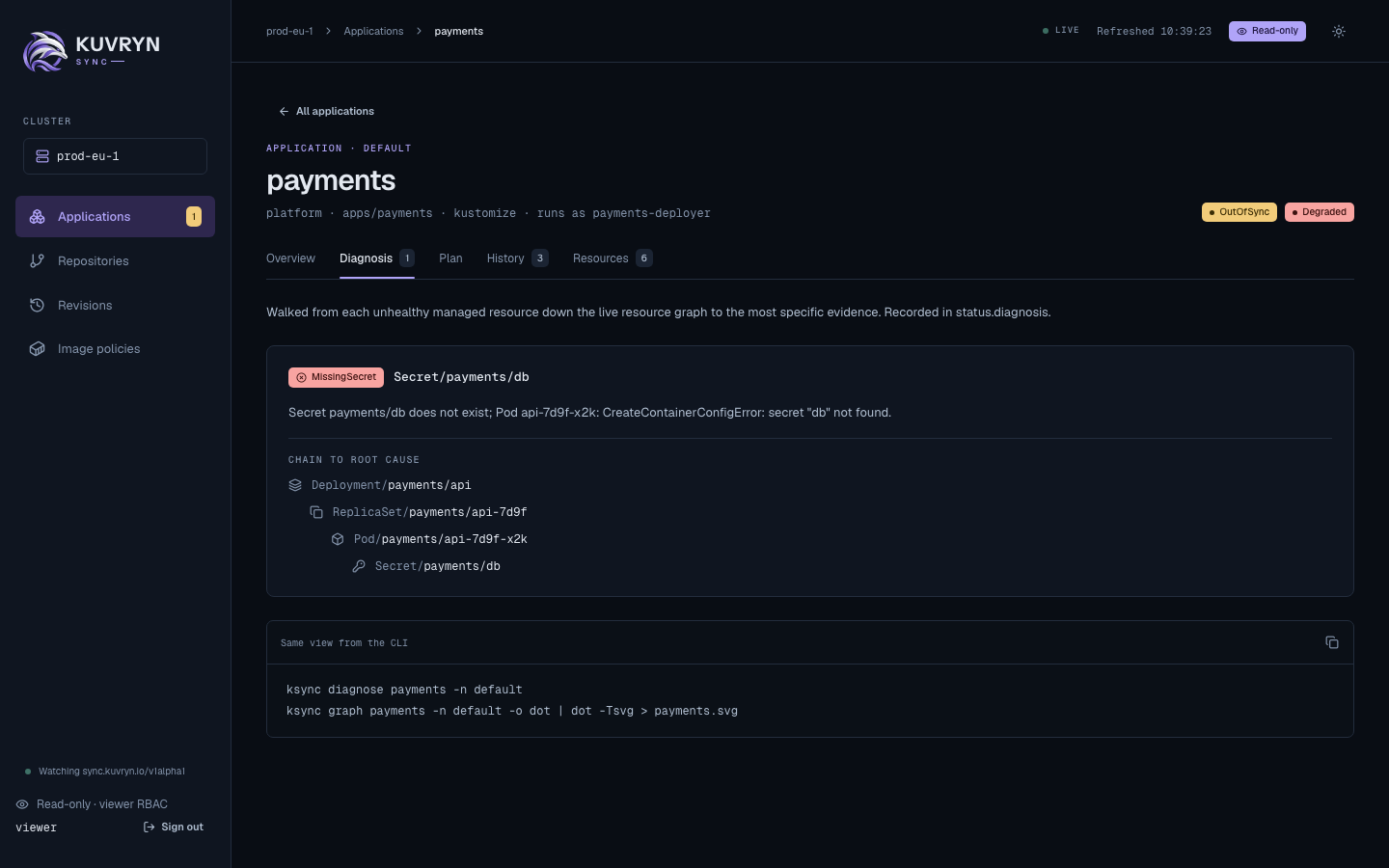Screen dimensions: 1389x868
Task: Click the back arrow beside All applications
Action: pos(284,112)
